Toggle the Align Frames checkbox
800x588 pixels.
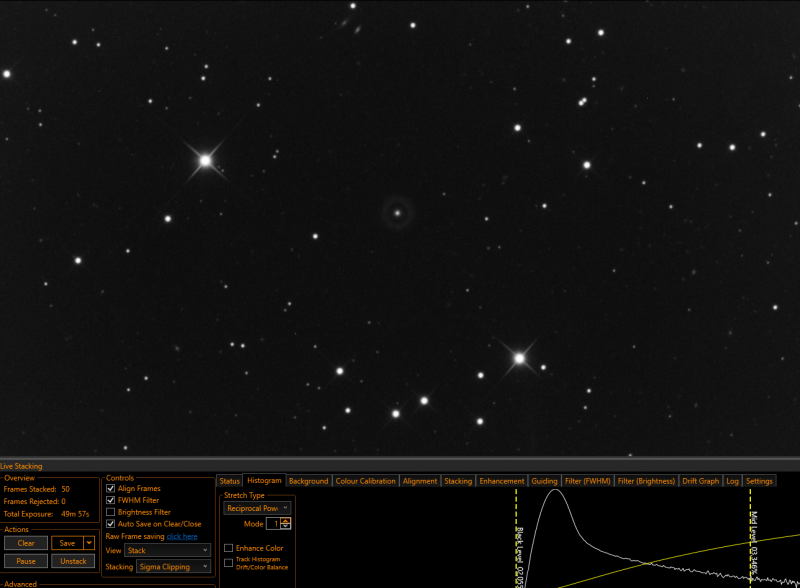(x=110, y=488)
